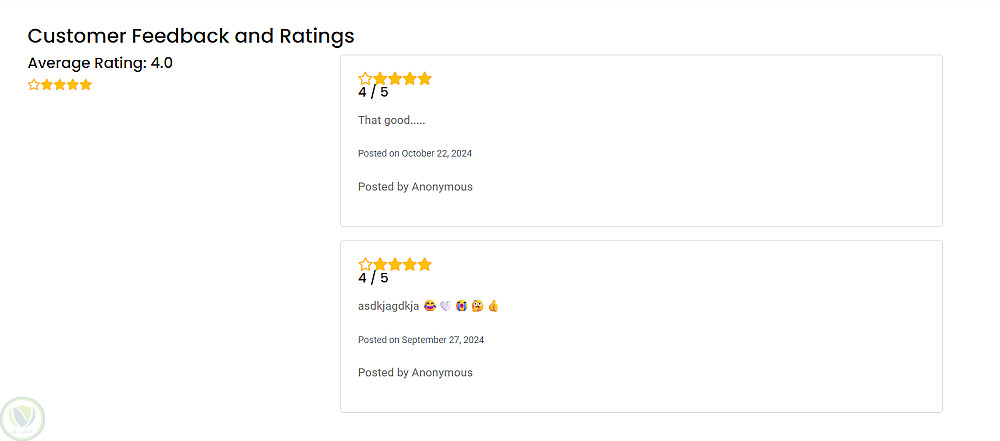Click the last filled star under Average Rating
This screenshot has height=441, width=1000.
click(86, 85)
